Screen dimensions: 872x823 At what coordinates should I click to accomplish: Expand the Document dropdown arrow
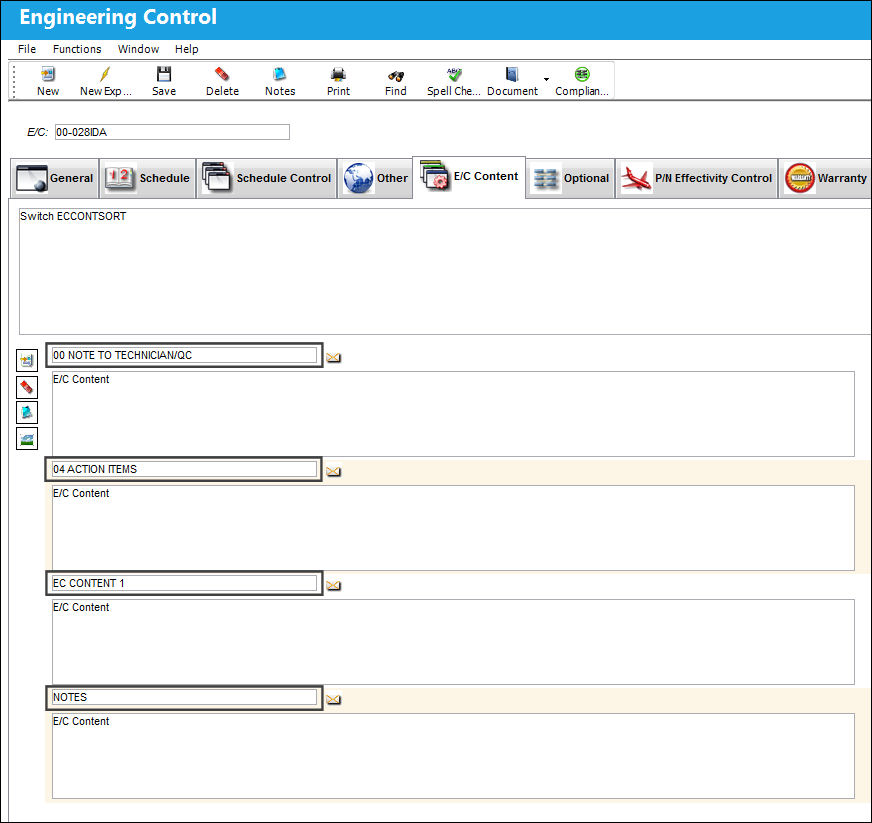pyautogui.click(x=546, y=79)
